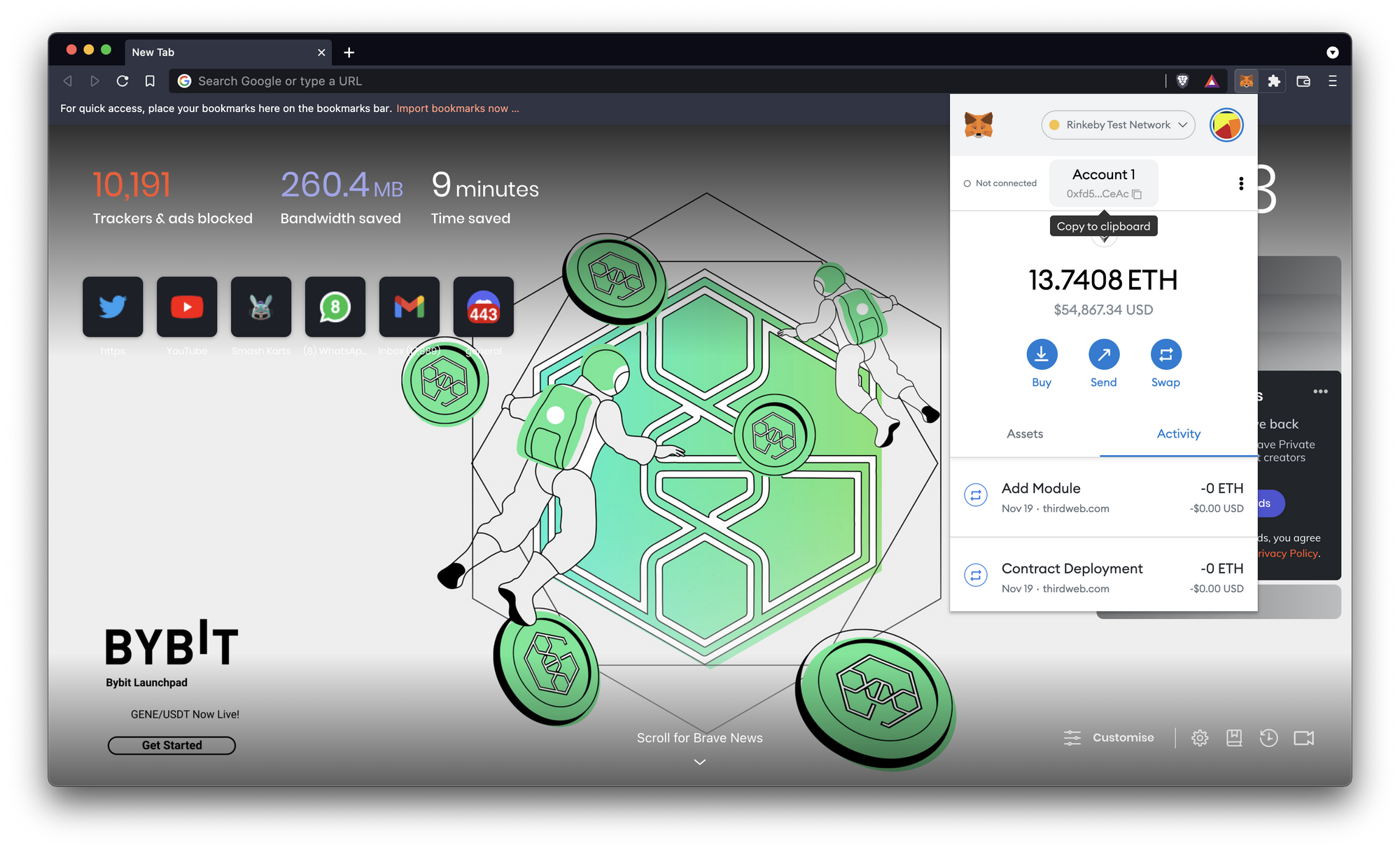Viewport: 1400px width, 850px height.
Task: Switch to the Assets tab in MetaMask
Action: pos(1025,434)
